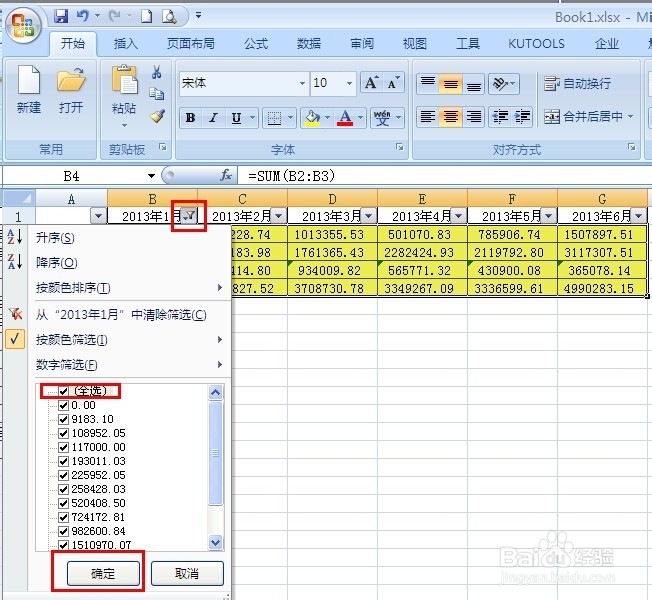Toggle the (全选) select all checkbox
The width and height of the screenshot is (652, 600).
64,391
